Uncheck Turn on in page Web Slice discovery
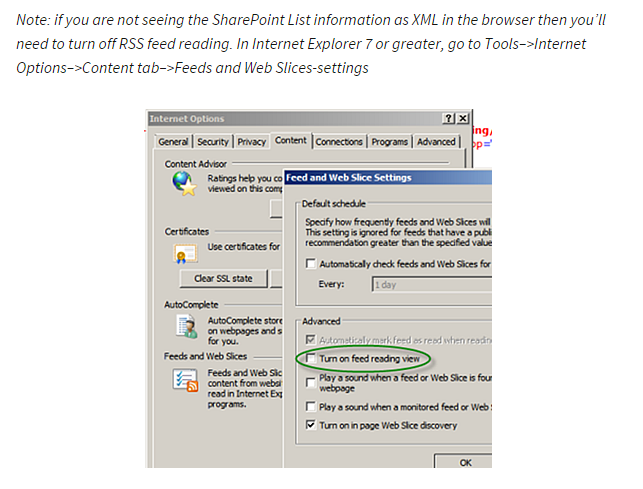Image resolution: width=643 pixels, height=489 pixels. [x=311, y=425]
